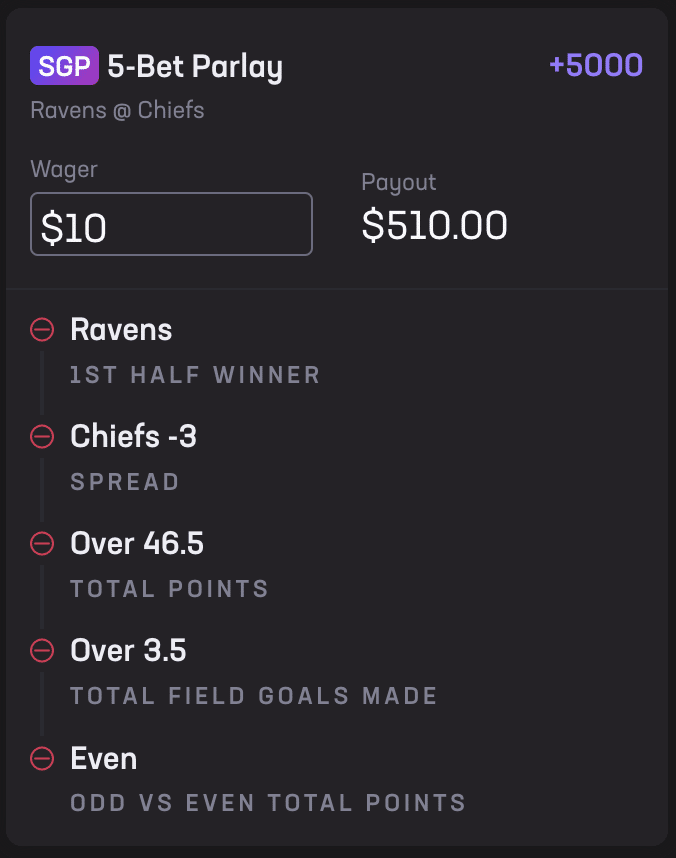Click the +5000 parlay odds

[595, 66]
